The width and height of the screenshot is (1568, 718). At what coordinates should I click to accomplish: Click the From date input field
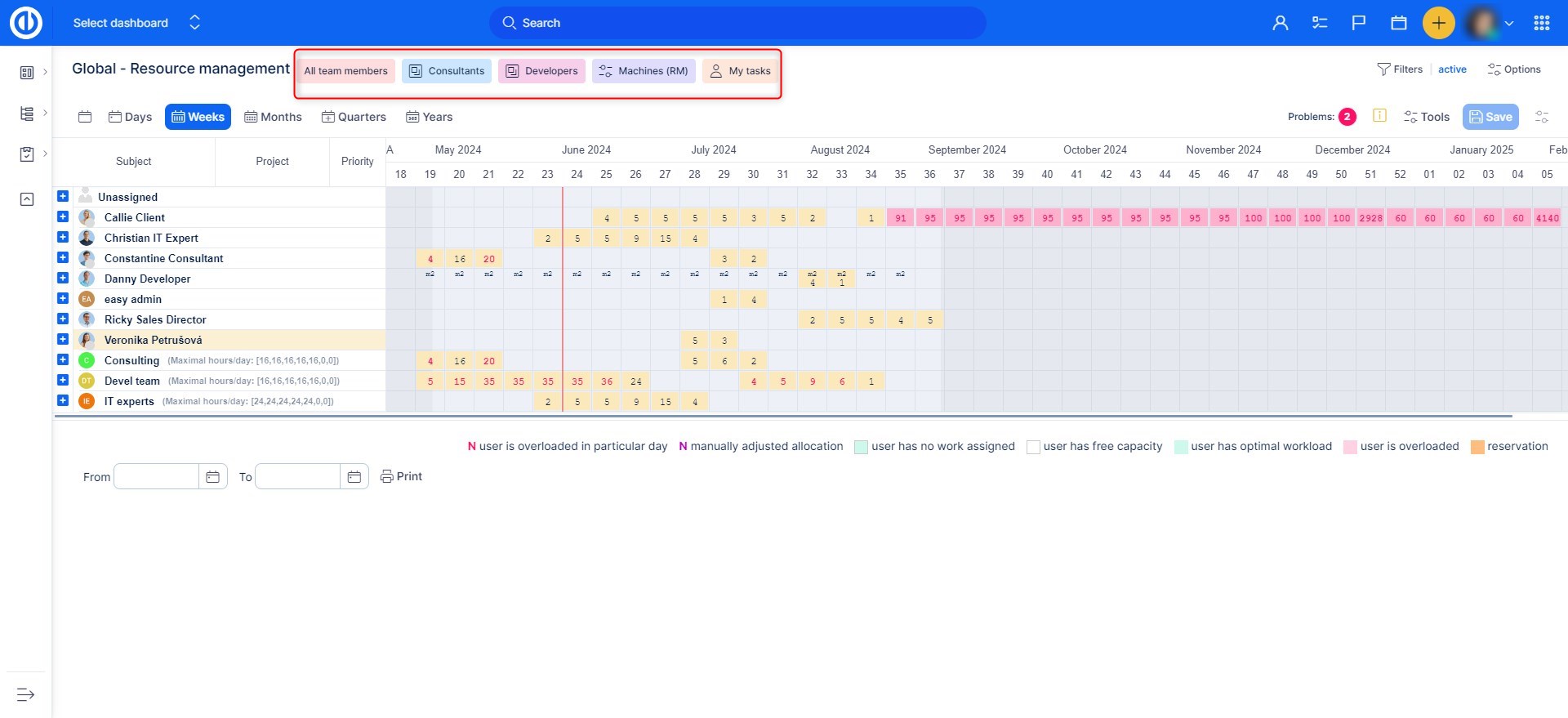tap(157, 476)
